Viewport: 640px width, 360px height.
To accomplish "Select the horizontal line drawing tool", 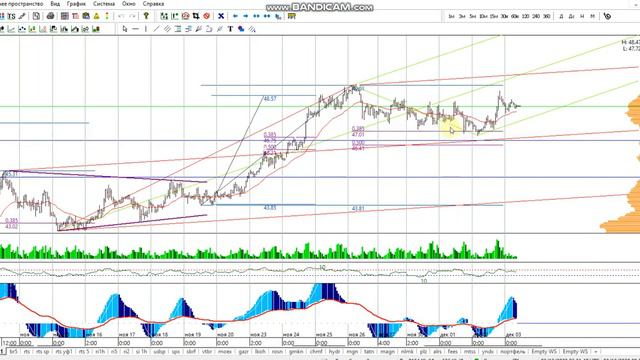I will coord(135,29).
